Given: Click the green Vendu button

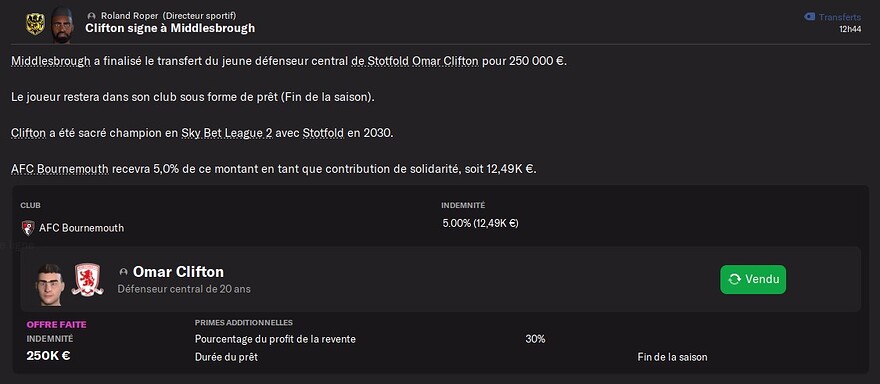Looking at the screenshot, I should pyautogui.click(x=753, y=279).
